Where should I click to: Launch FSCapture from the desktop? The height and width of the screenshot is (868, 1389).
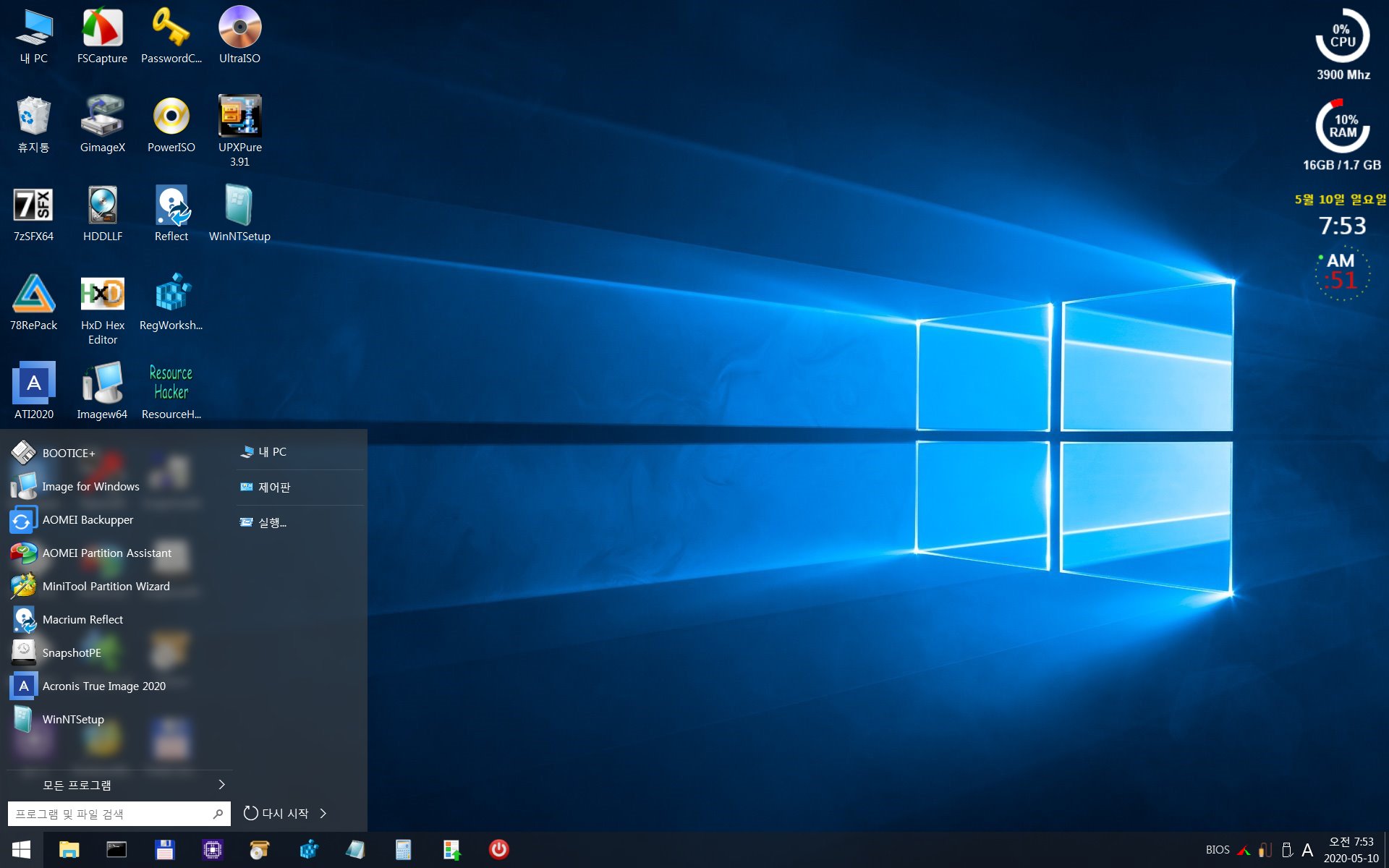[x=102, y=36]
